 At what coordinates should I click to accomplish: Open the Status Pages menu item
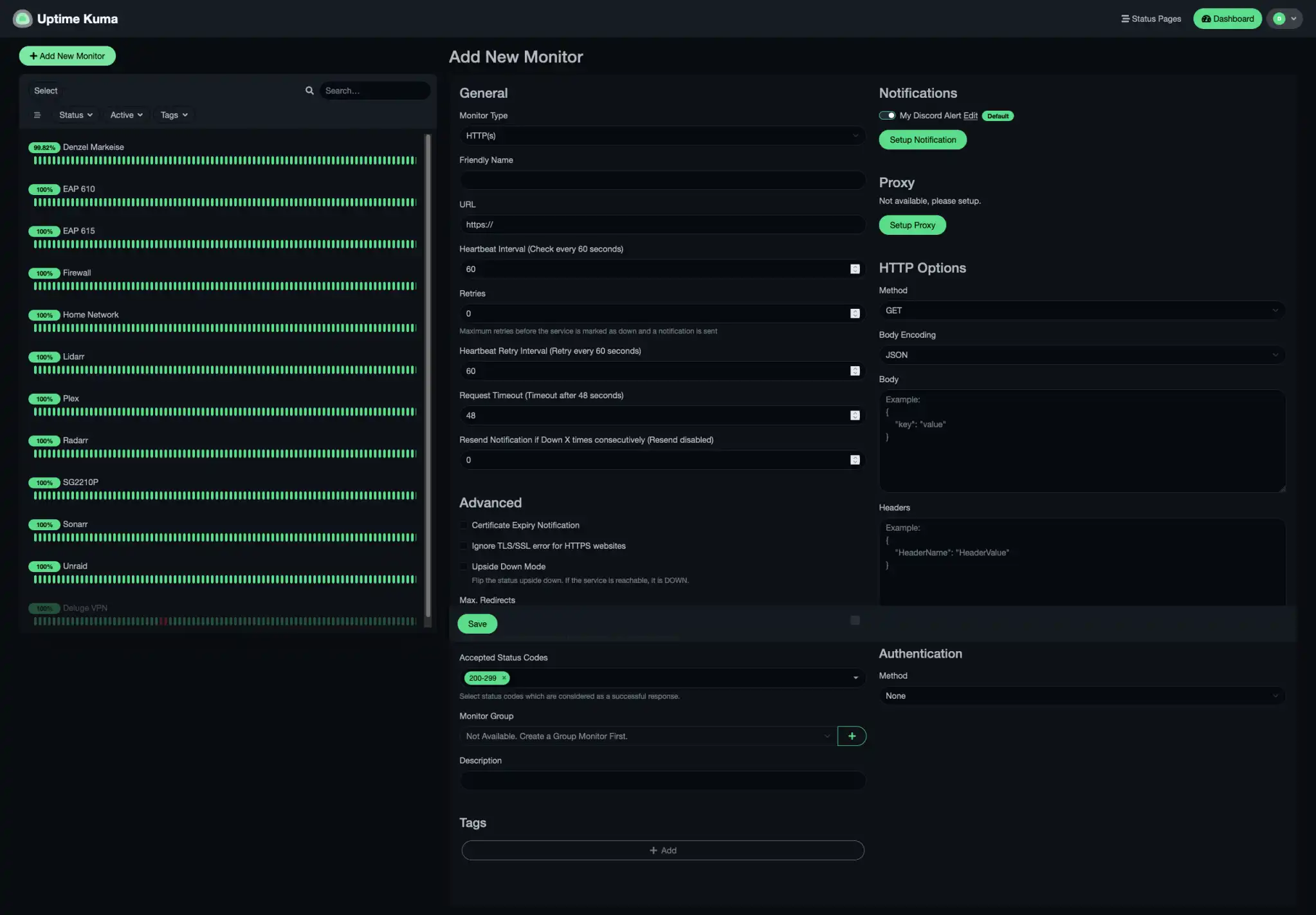(x=1151, y=19)
